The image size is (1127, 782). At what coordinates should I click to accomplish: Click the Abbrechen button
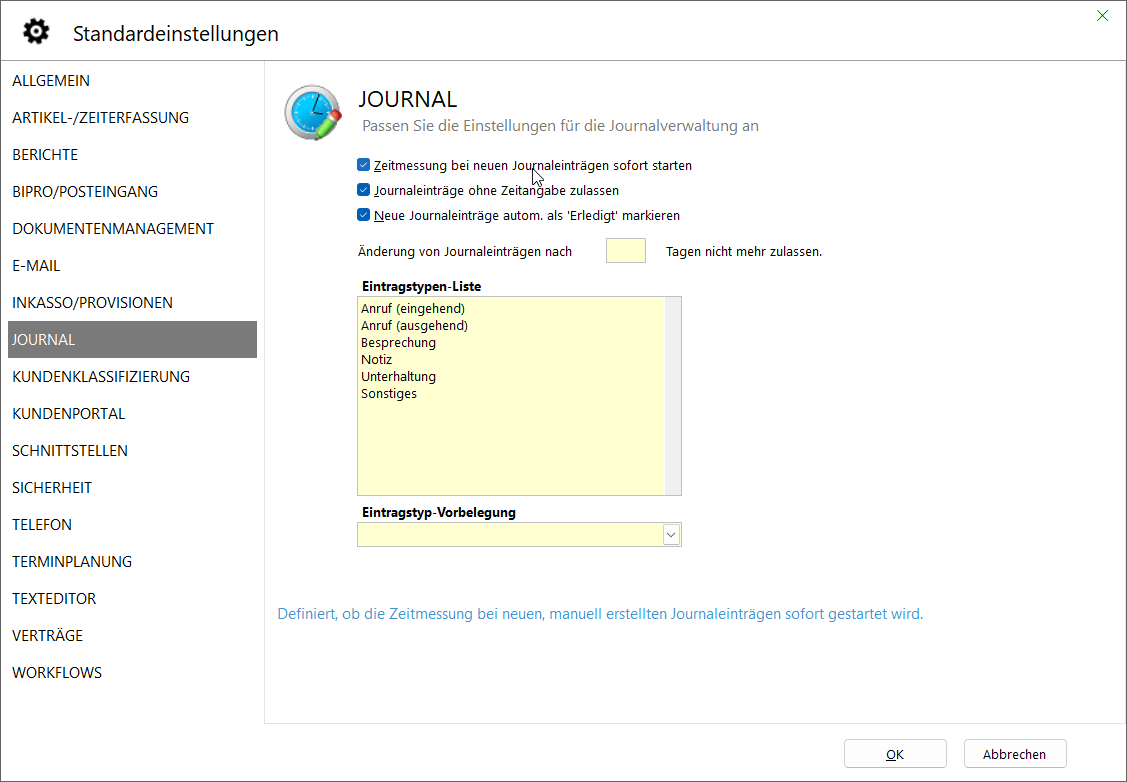[x=1014, y=754]
